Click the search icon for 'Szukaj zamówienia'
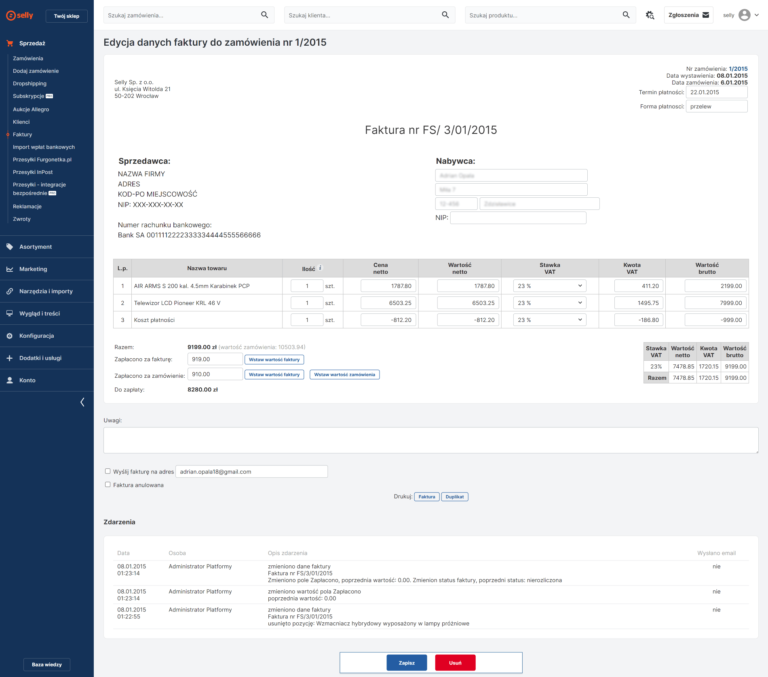The image size is (768, 677). pos(265,16)
